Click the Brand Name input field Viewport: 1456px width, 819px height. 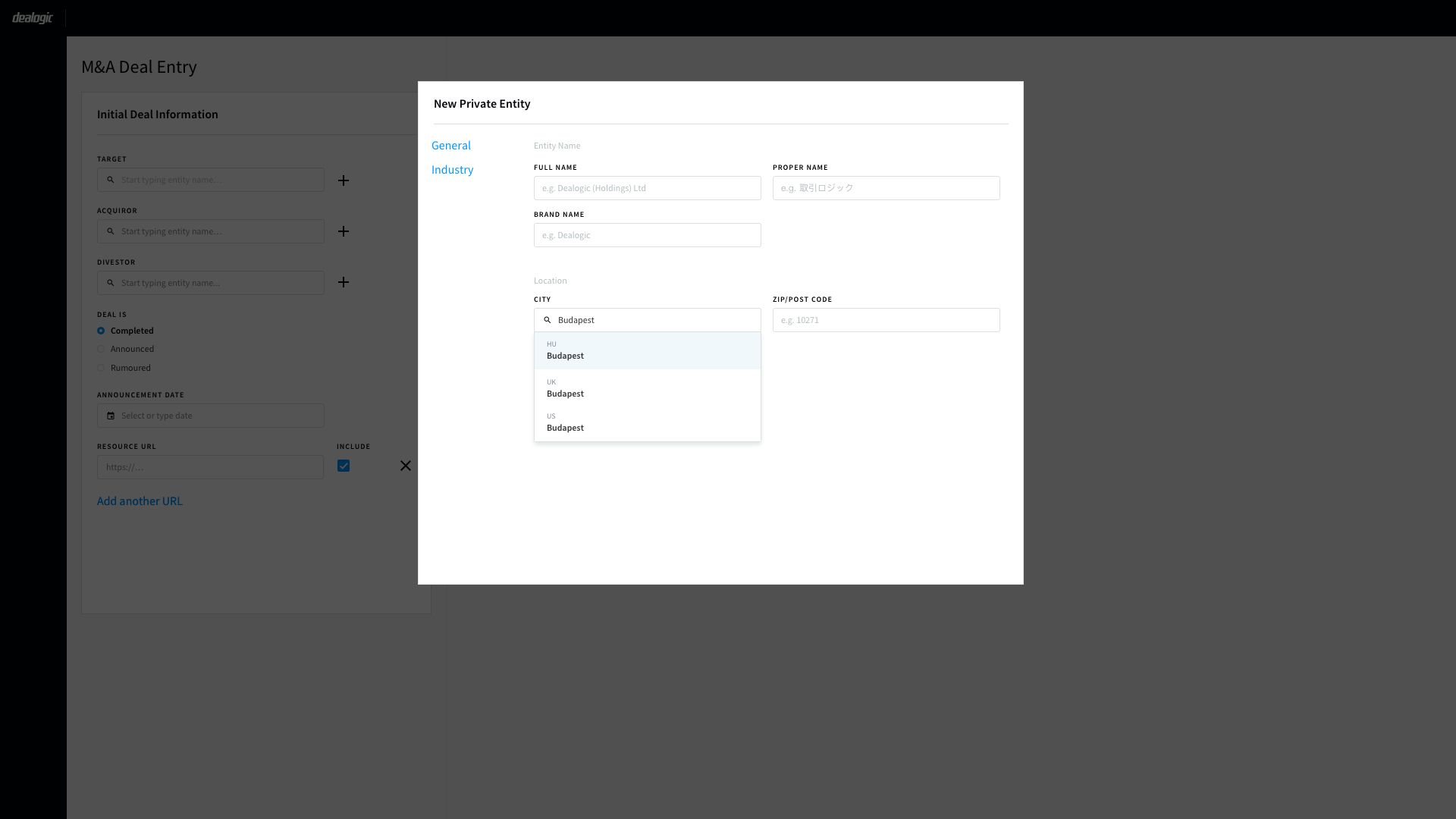point(647,235)
